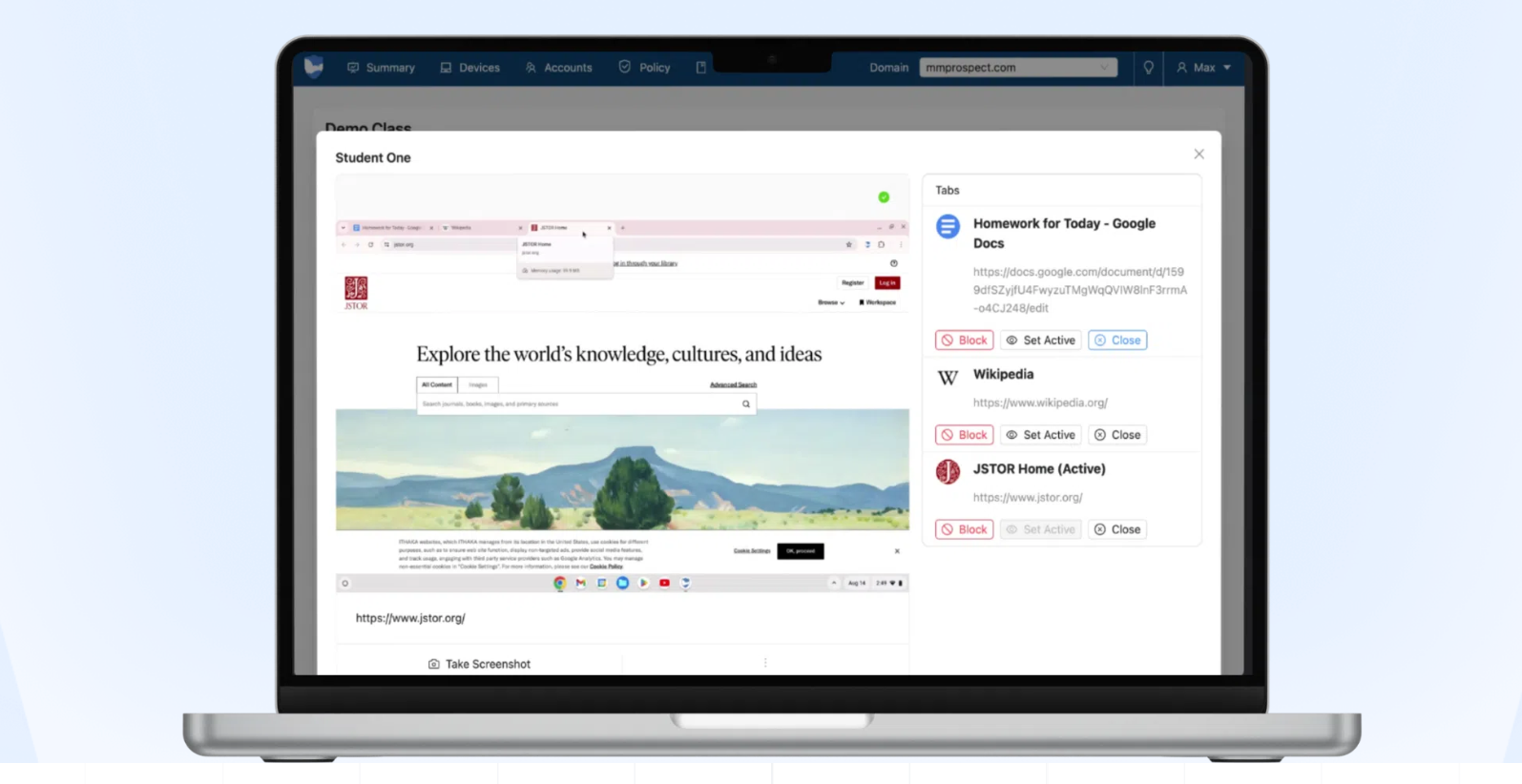
Task: Click the Google Docs icon in Tabs list
Action: tap(948, 226)
